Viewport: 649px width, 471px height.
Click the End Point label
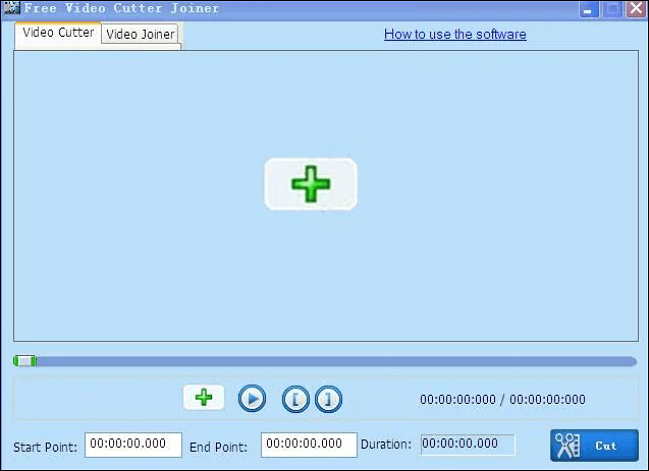218,447
